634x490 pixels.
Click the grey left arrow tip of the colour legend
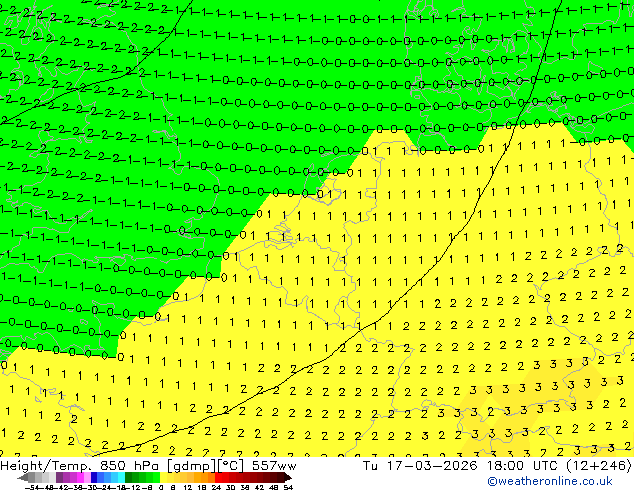(x=23, y=477)
